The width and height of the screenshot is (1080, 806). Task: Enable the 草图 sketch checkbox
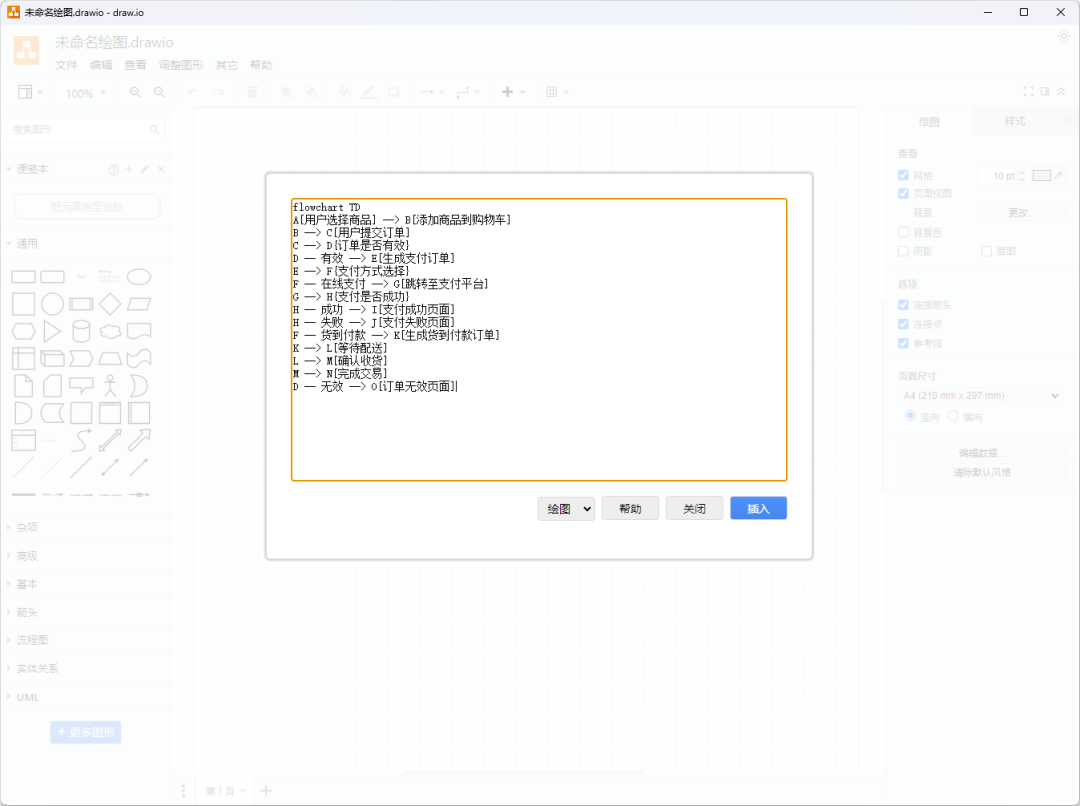[x=986, y=251]
